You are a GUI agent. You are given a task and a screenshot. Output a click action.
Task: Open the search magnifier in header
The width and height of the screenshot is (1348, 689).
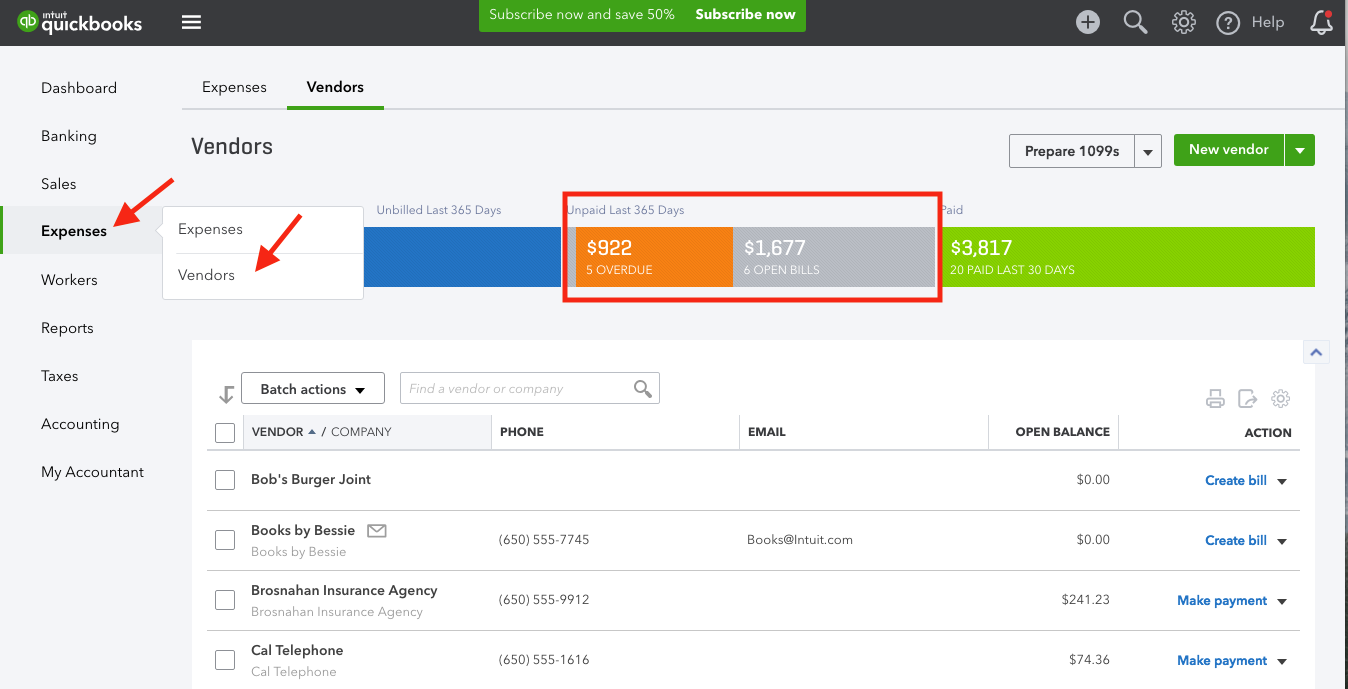click(x=1135, y=22)
